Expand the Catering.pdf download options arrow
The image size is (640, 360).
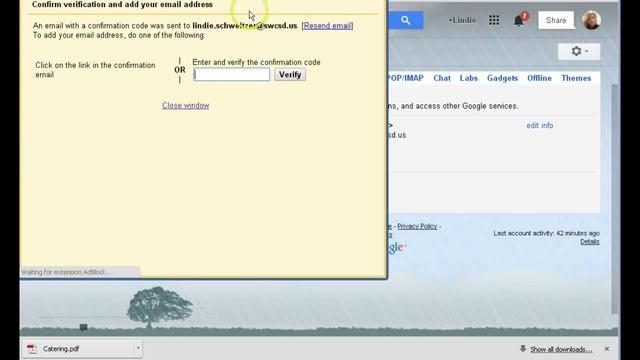pos(138,348)
